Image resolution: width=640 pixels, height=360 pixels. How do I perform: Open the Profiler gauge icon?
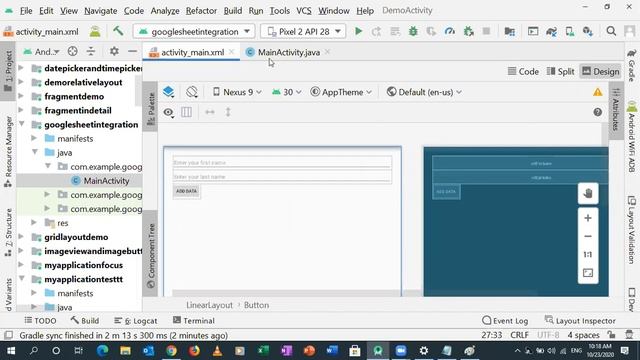click(x=450, y=31)
